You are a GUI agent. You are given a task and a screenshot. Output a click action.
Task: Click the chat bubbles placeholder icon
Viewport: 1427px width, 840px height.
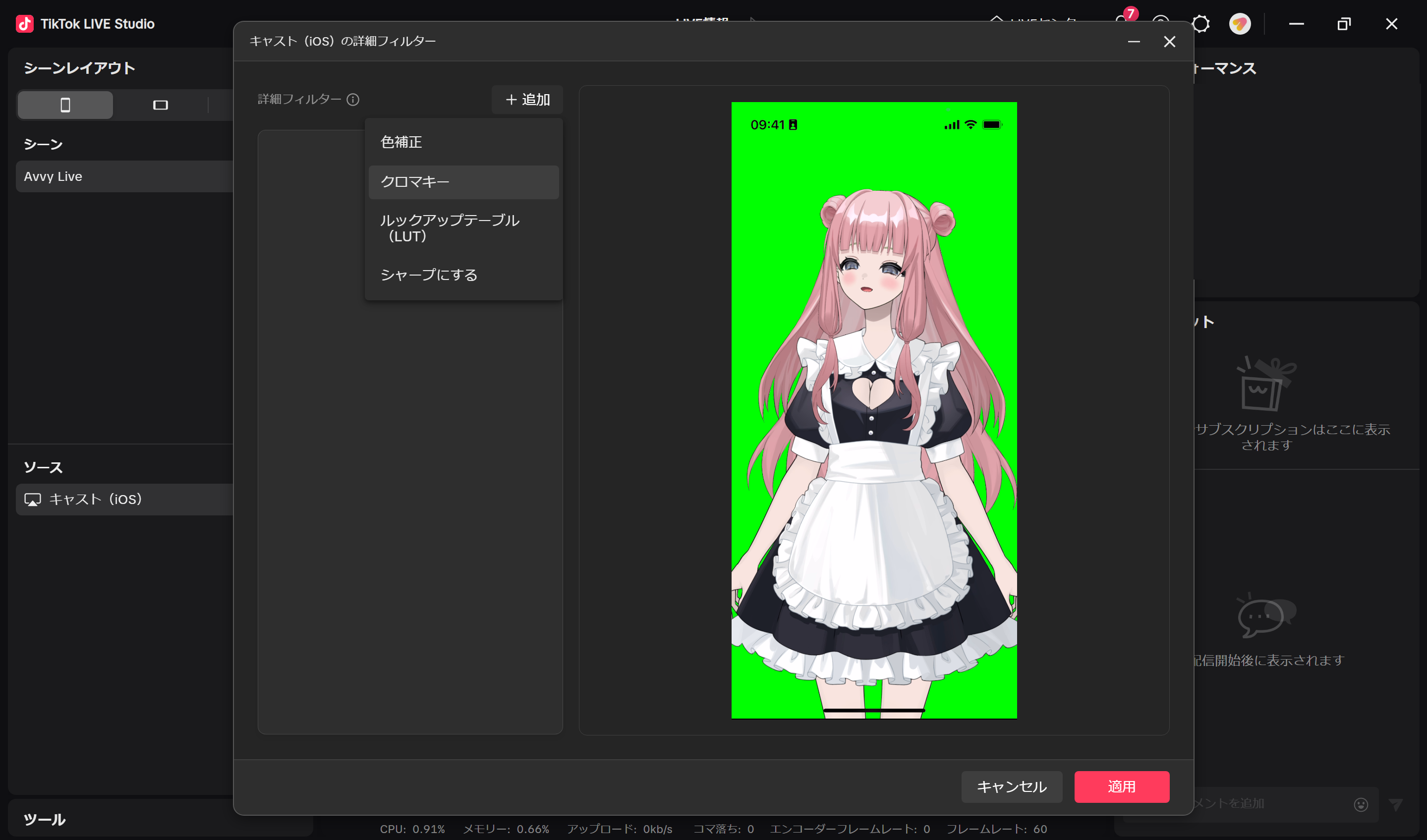click(1266, 616)
